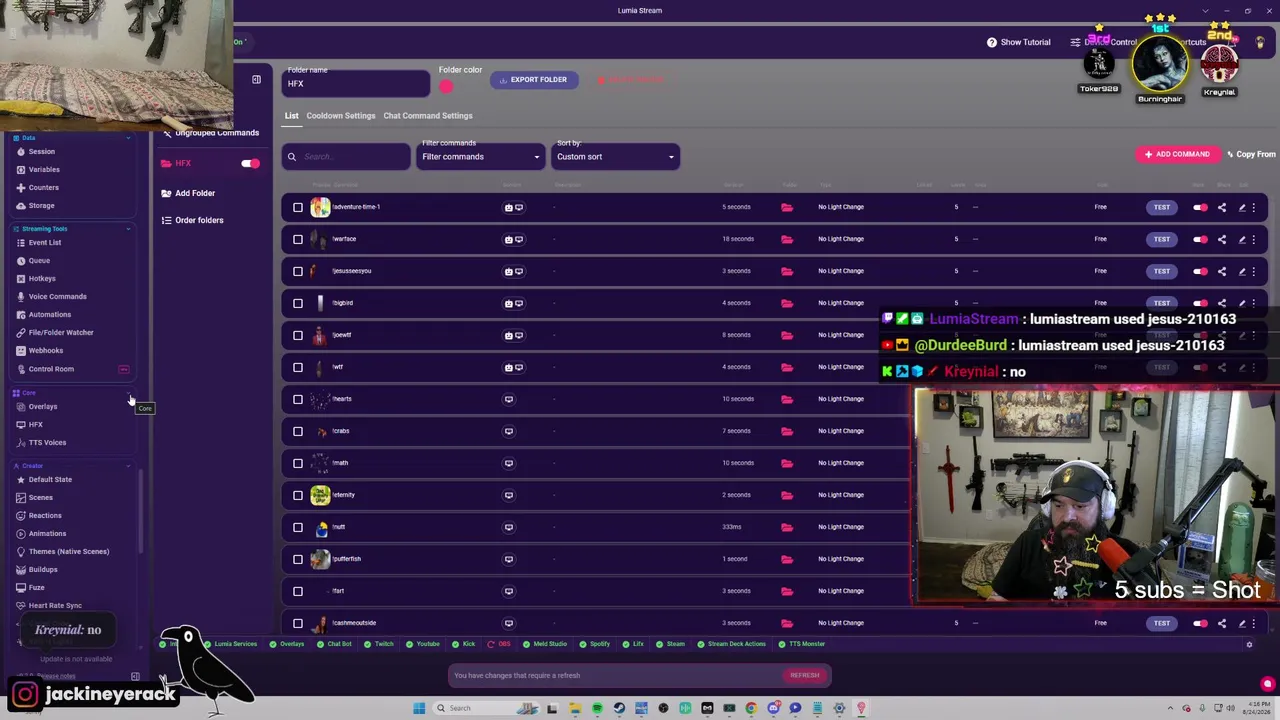Open Voice Commands settings
This screenshot has width=1280, height=720.
point(57,296)
